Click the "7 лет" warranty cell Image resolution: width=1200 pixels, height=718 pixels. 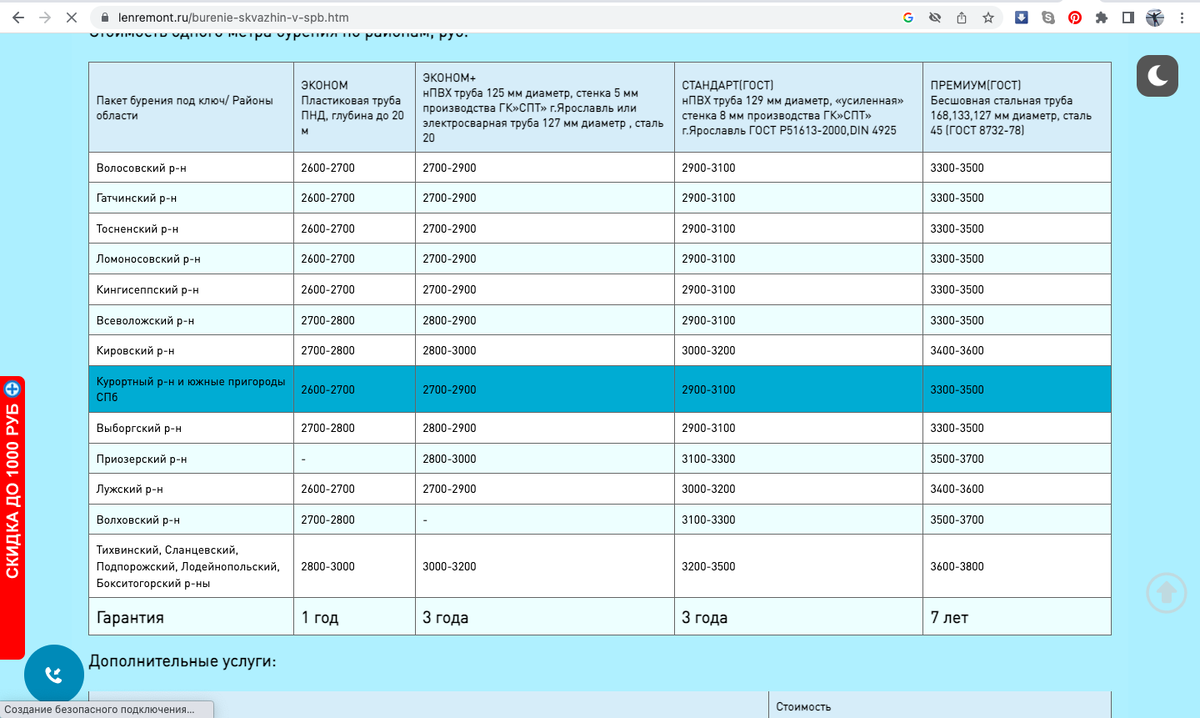point(1017,617)
